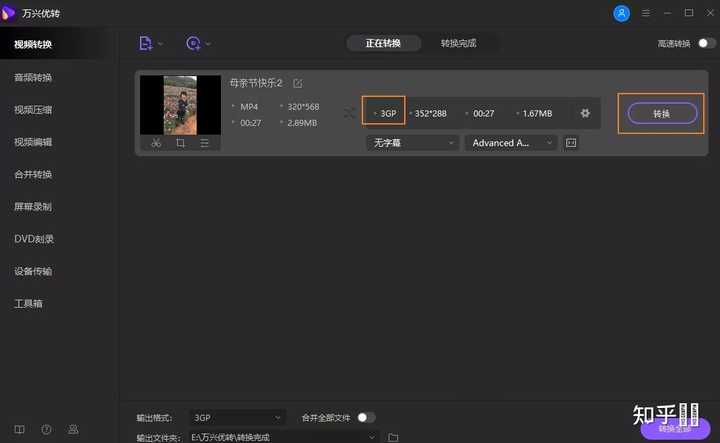
Task: Click the effects list icon under thumbnail
Action: pyautogui.click(x=204, y=143)
